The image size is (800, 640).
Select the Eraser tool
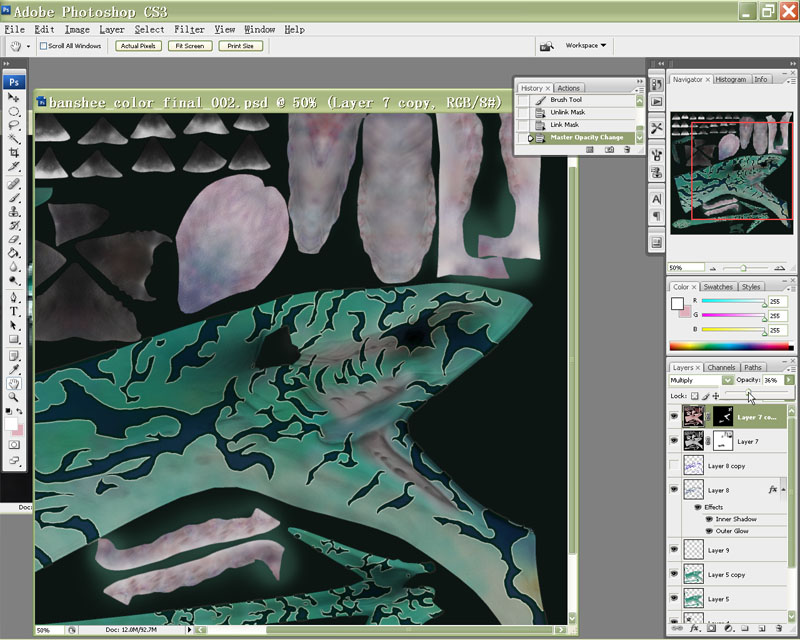coord(14,239)
